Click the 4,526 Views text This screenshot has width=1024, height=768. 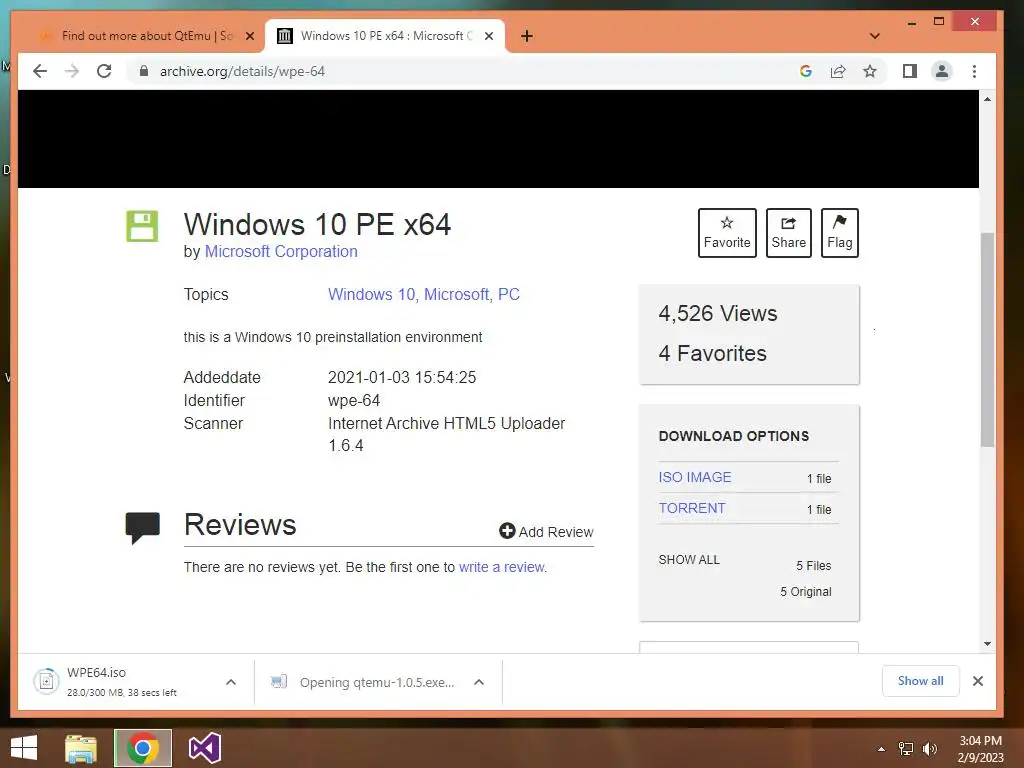718,313
